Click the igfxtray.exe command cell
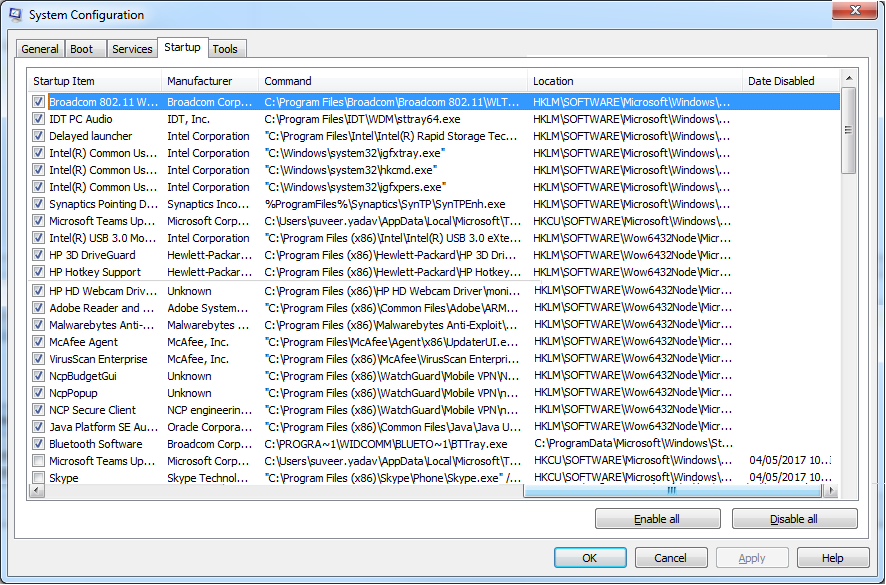Viewport: 886px width, 585px height. pyautogui.click(x=355, y=153)
